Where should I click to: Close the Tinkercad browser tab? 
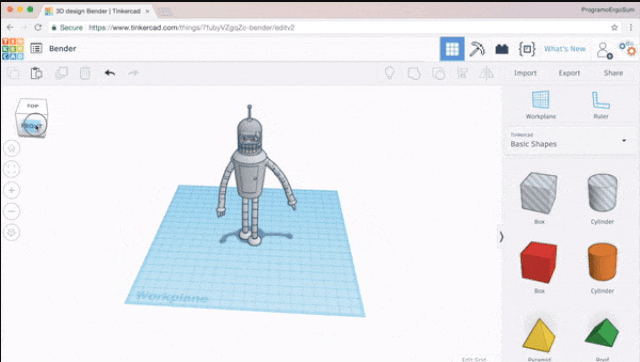tap(147, 11)
